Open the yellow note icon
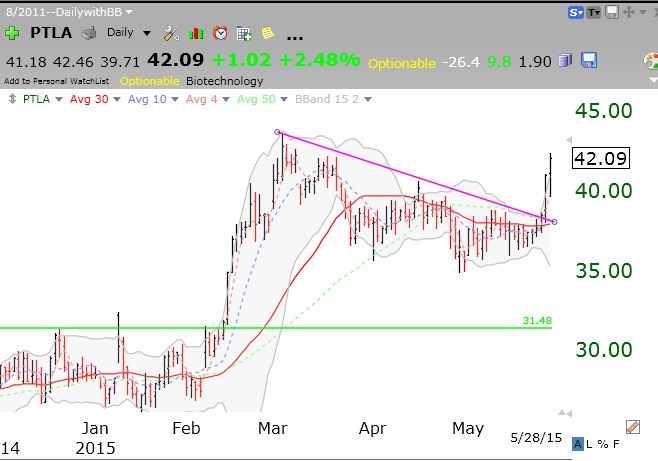The height and width of the screenshot is (461, 658). (267, 33)
